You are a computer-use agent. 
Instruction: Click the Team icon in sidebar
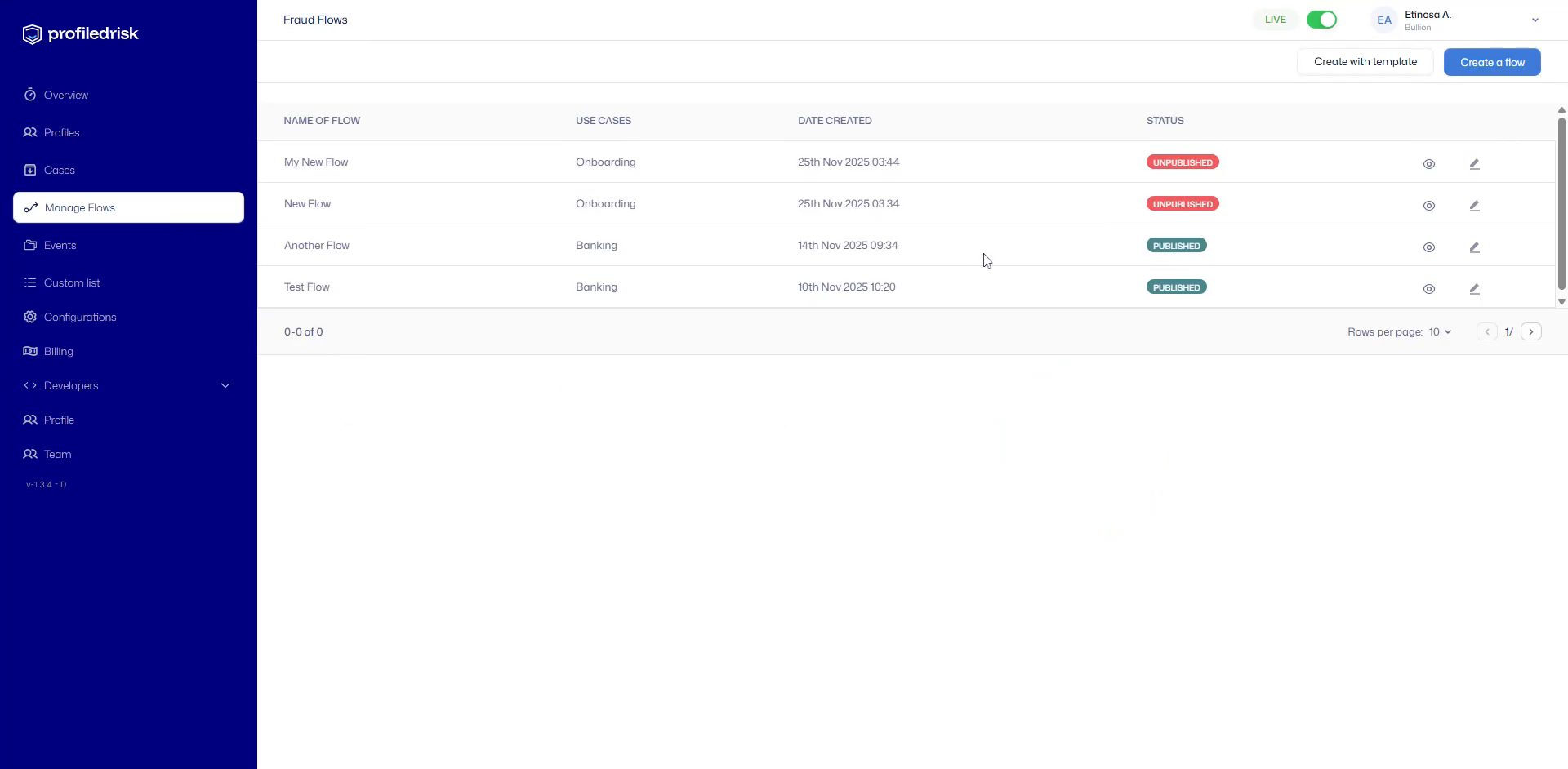tap(30, 454)
